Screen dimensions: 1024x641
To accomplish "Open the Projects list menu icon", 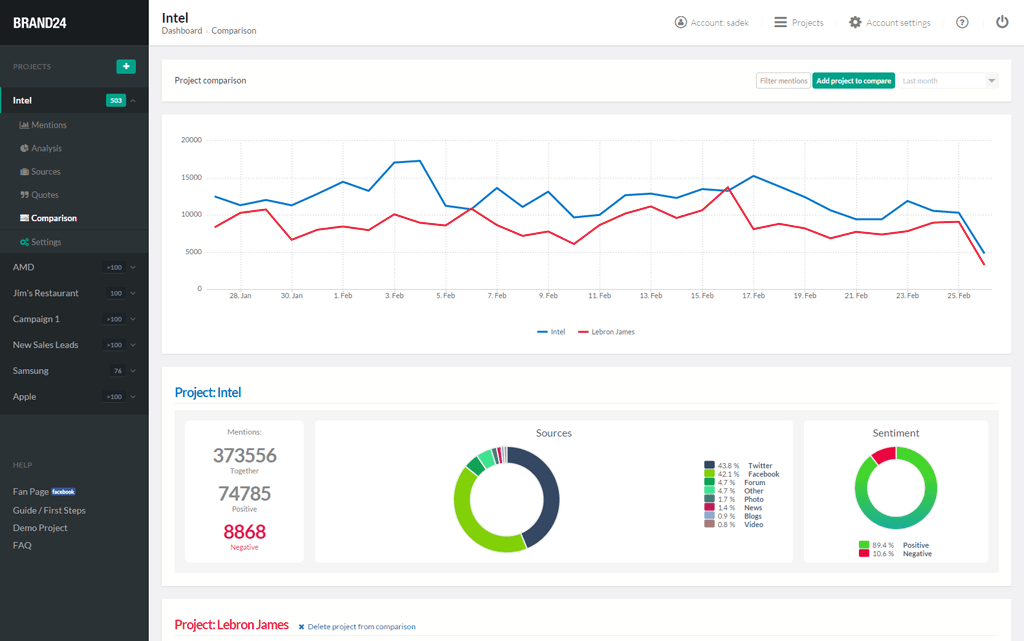I will pos(780,22).
